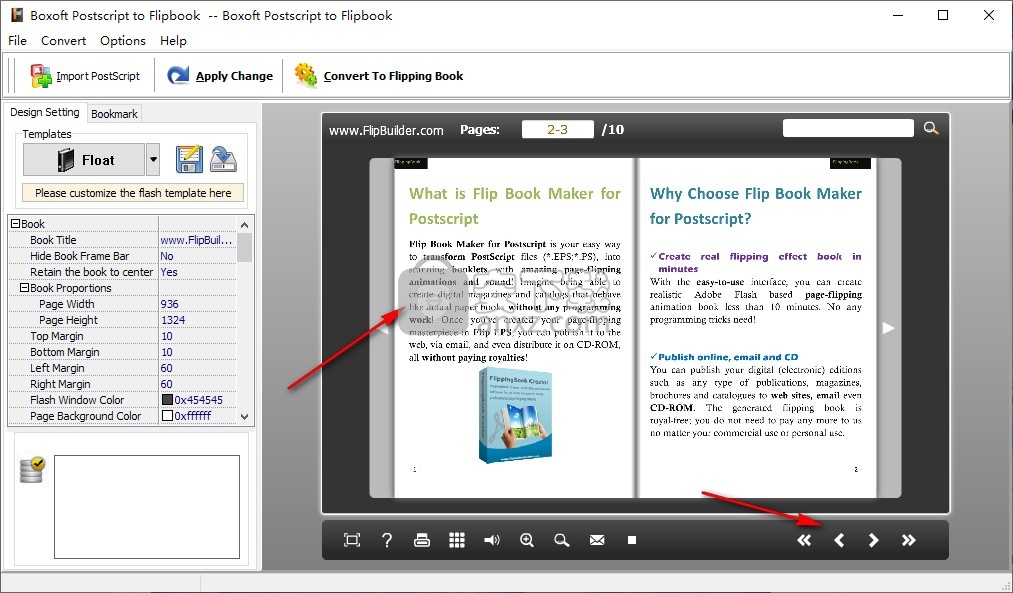Open the File menu
Viewport: 1013px width, 593px height.
(17, 41)
